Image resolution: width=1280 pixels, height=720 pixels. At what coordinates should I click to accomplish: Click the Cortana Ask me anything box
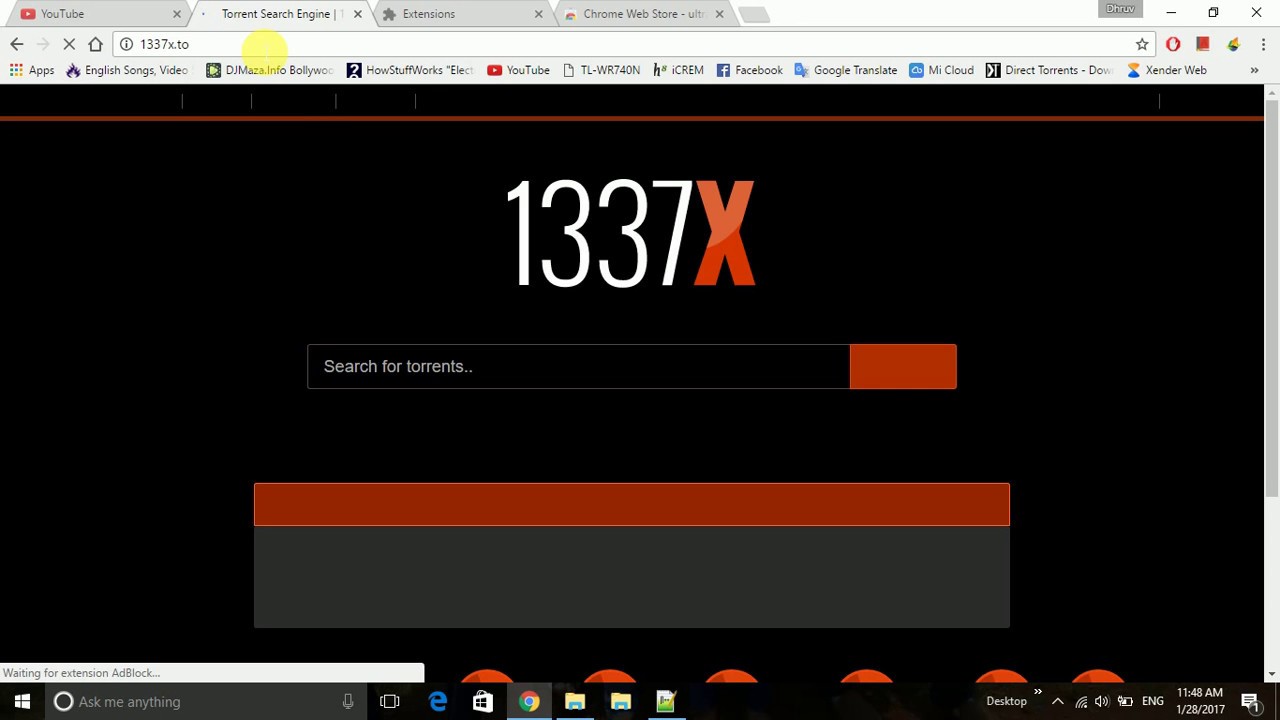click(x=206, y=701)
